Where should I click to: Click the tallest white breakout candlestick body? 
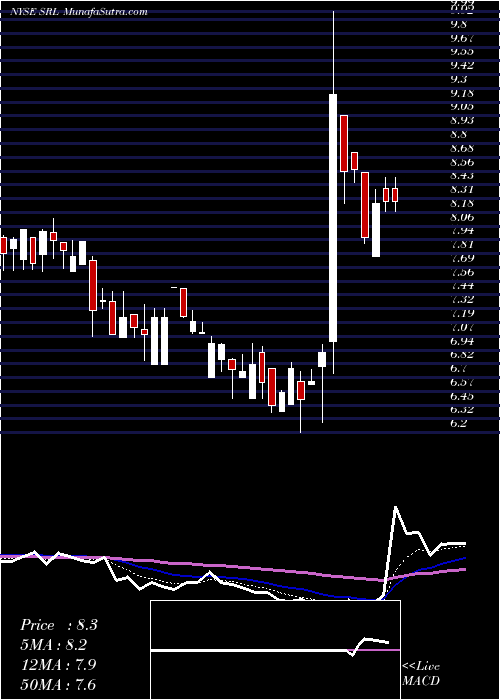[333, 218]
